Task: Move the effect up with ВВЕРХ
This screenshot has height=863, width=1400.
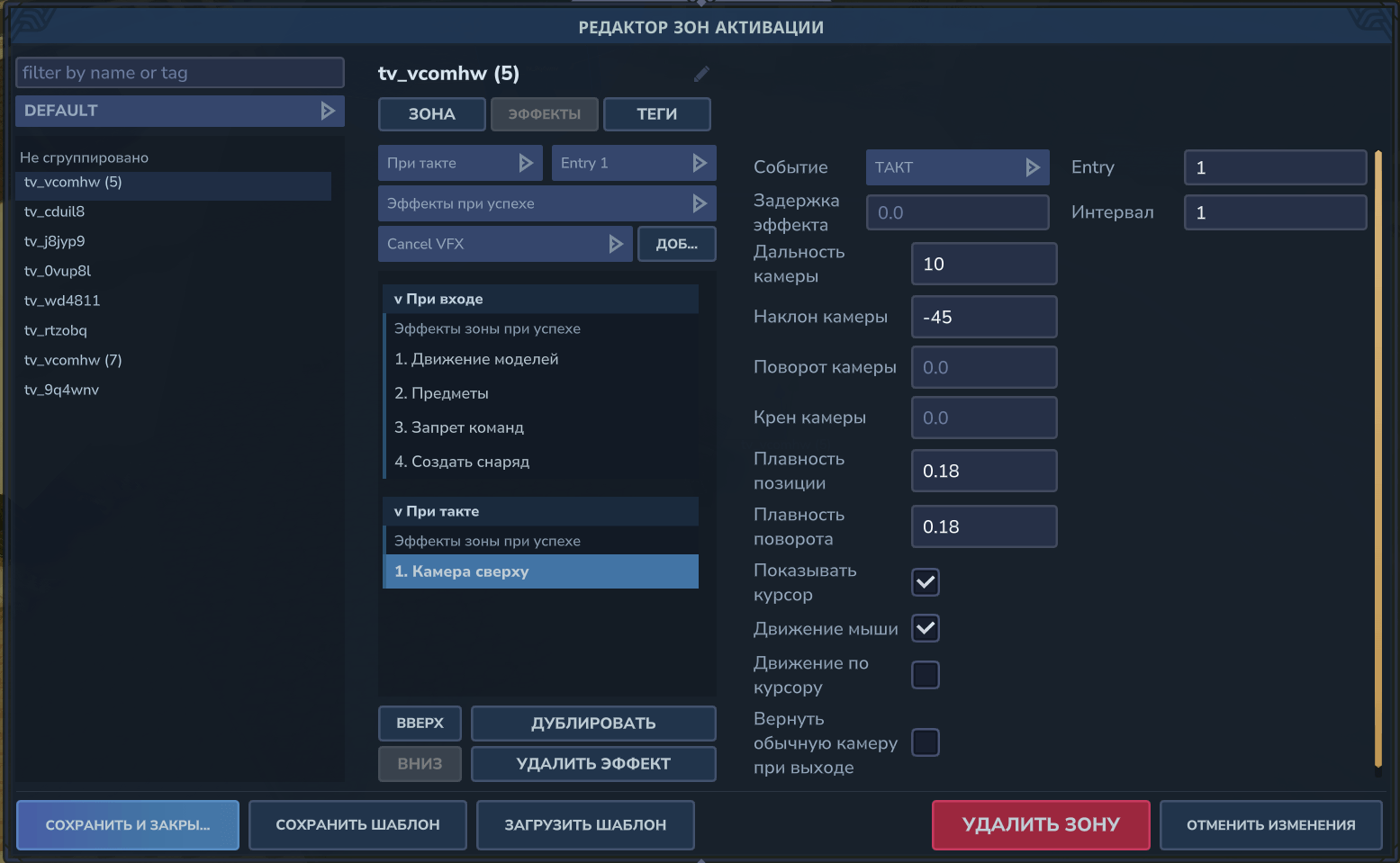Action: (420, 724)
